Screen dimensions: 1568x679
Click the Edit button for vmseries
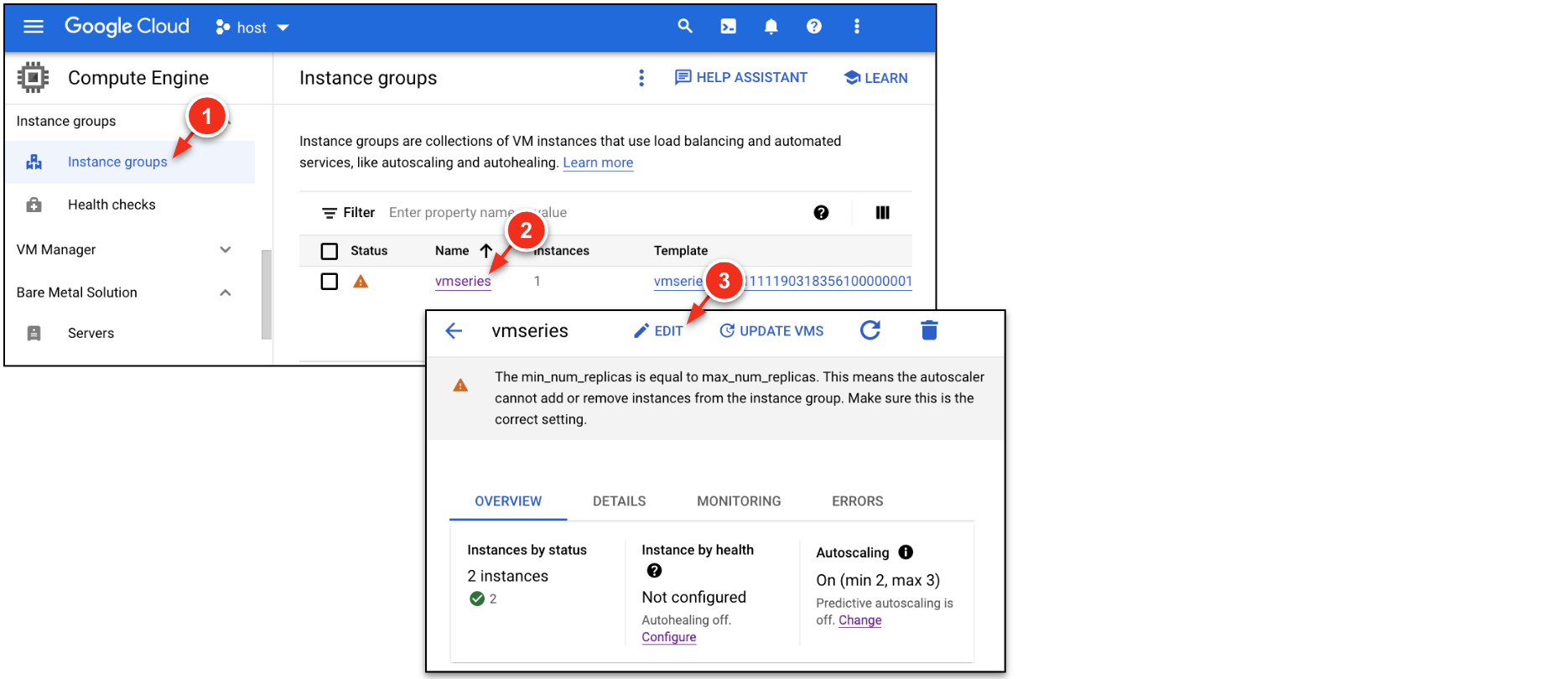point(658,331)
